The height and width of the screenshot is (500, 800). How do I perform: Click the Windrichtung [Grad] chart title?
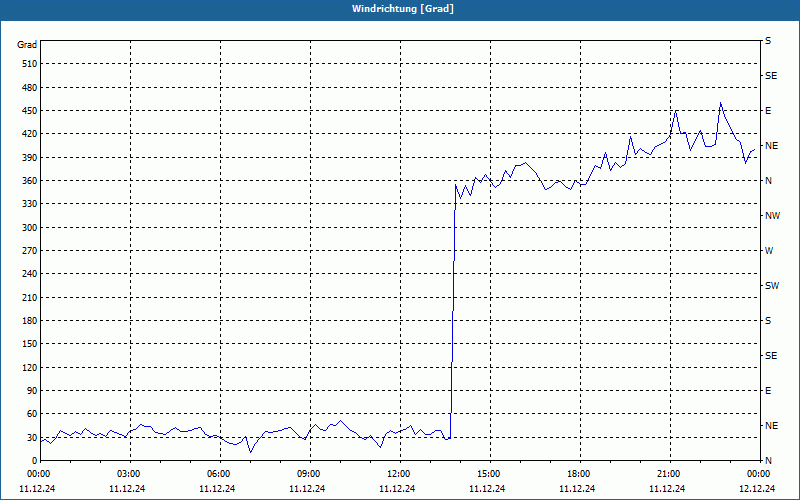click(x=403, y=9)
